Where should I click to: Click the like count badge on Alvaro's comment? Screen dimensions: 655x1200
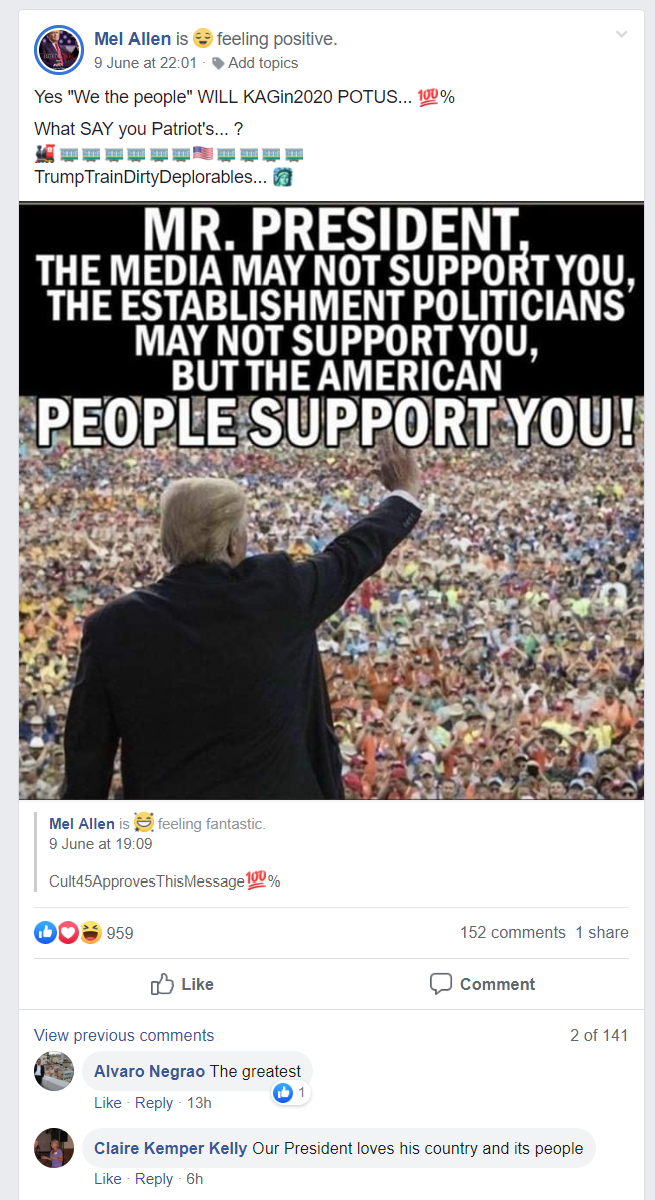pos(291,1093)
